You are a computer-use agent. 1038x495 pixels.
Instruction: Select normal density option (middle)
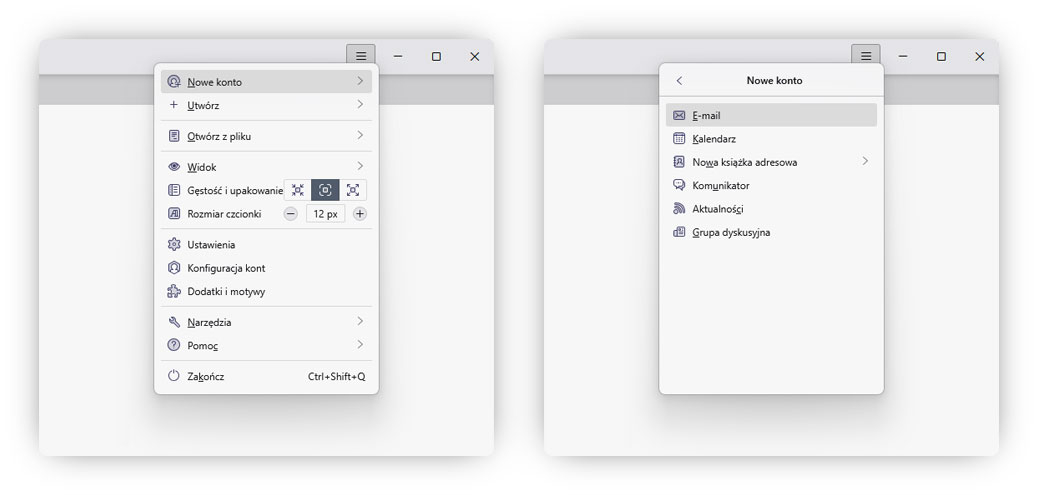tap(325, 190)
